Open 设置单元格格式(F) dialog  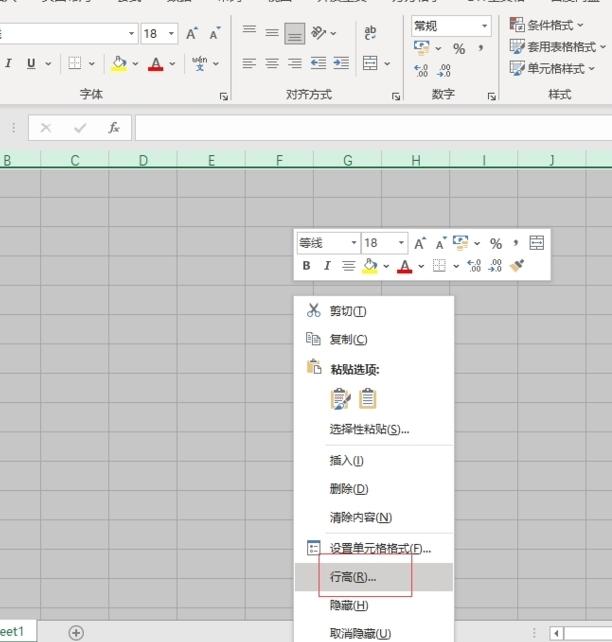[x=374, y=548]
